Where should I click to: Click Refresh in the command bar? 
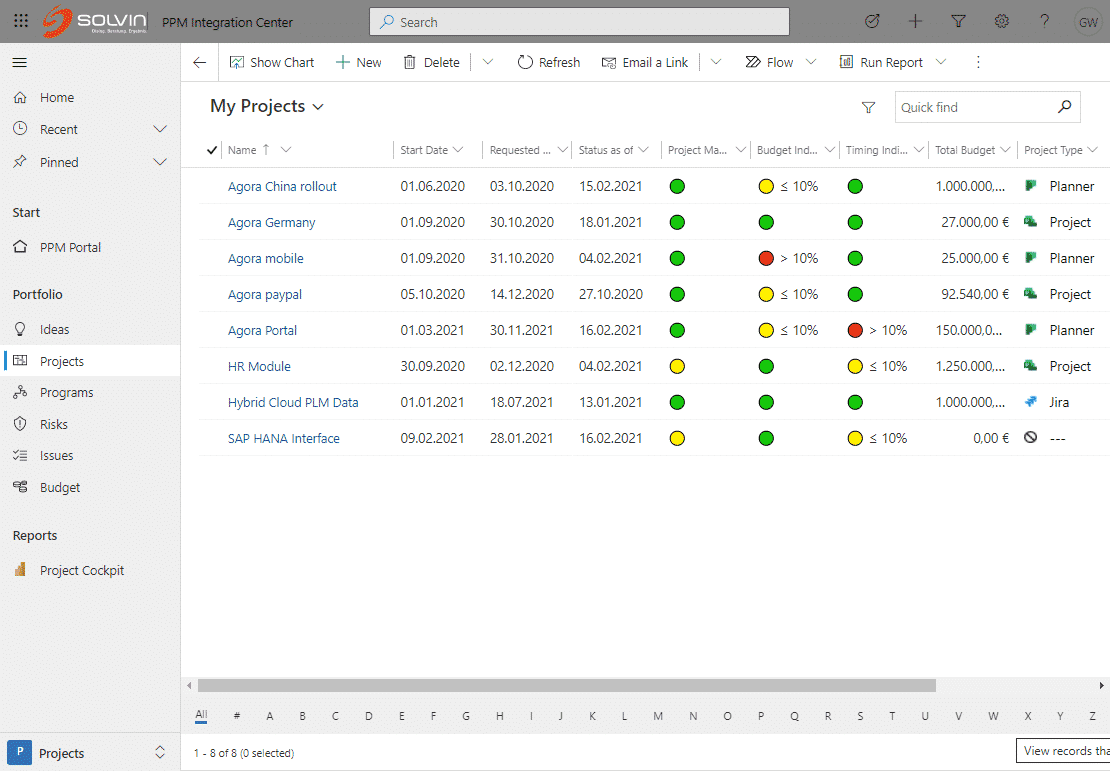point(549,62)
